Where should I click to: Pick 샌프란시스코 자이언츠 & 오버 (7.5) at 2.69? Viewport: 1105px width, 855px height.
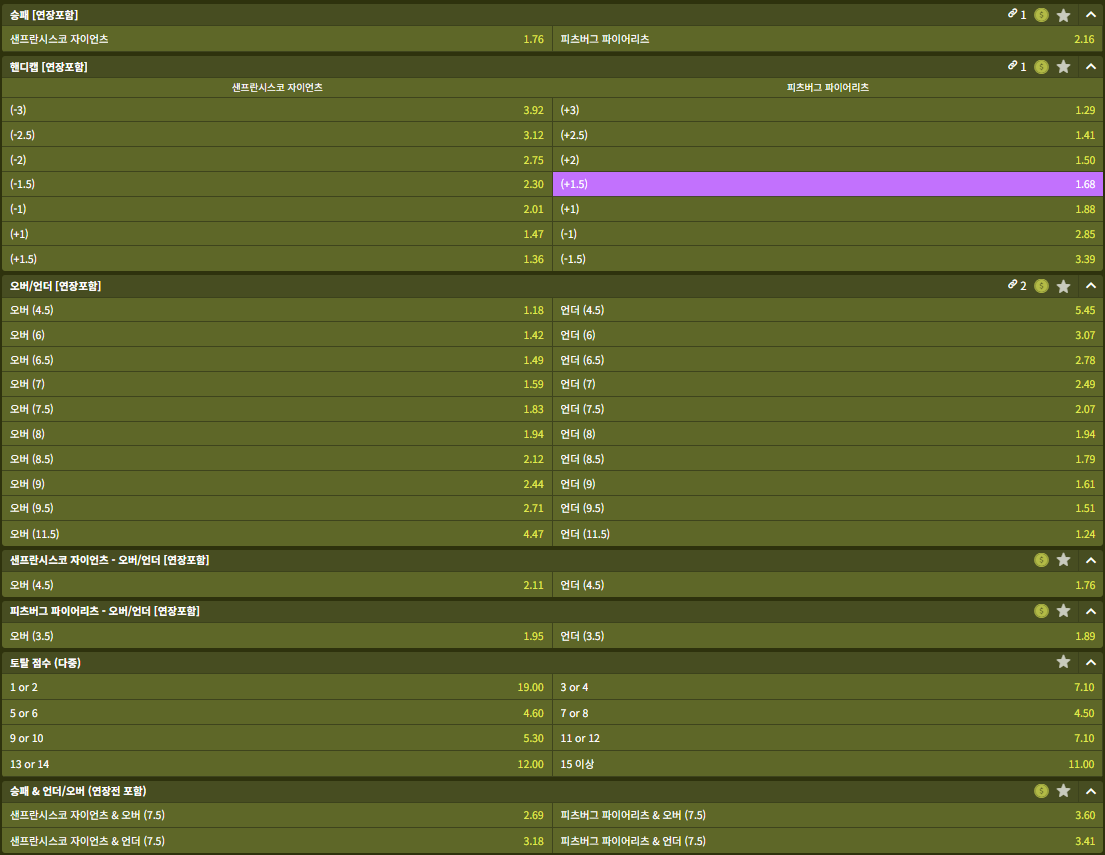[x=277, y=816]
